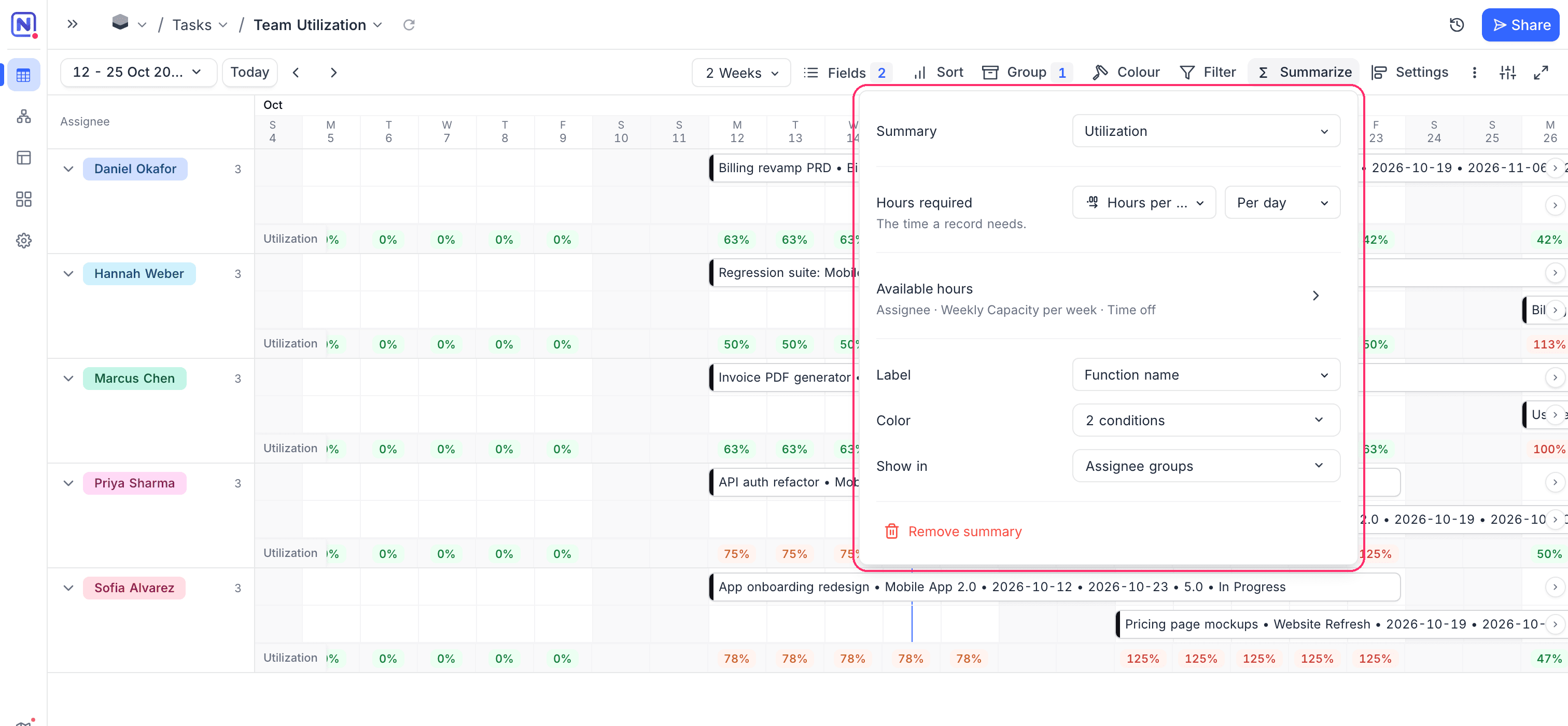The height and width of the screenshot is (726, 1568).
Task: Open the apps grid icon in sidebar
Action: [24, 199]
